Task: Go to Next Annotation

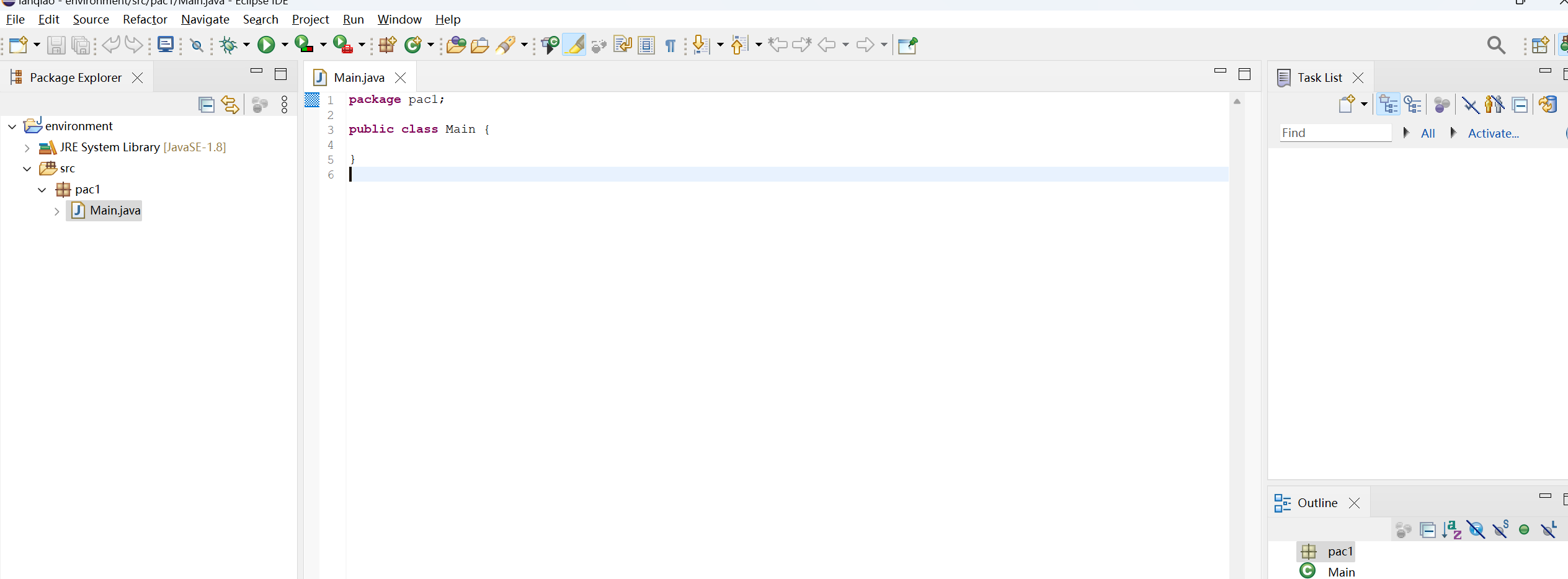Action: tap(701, 45)
